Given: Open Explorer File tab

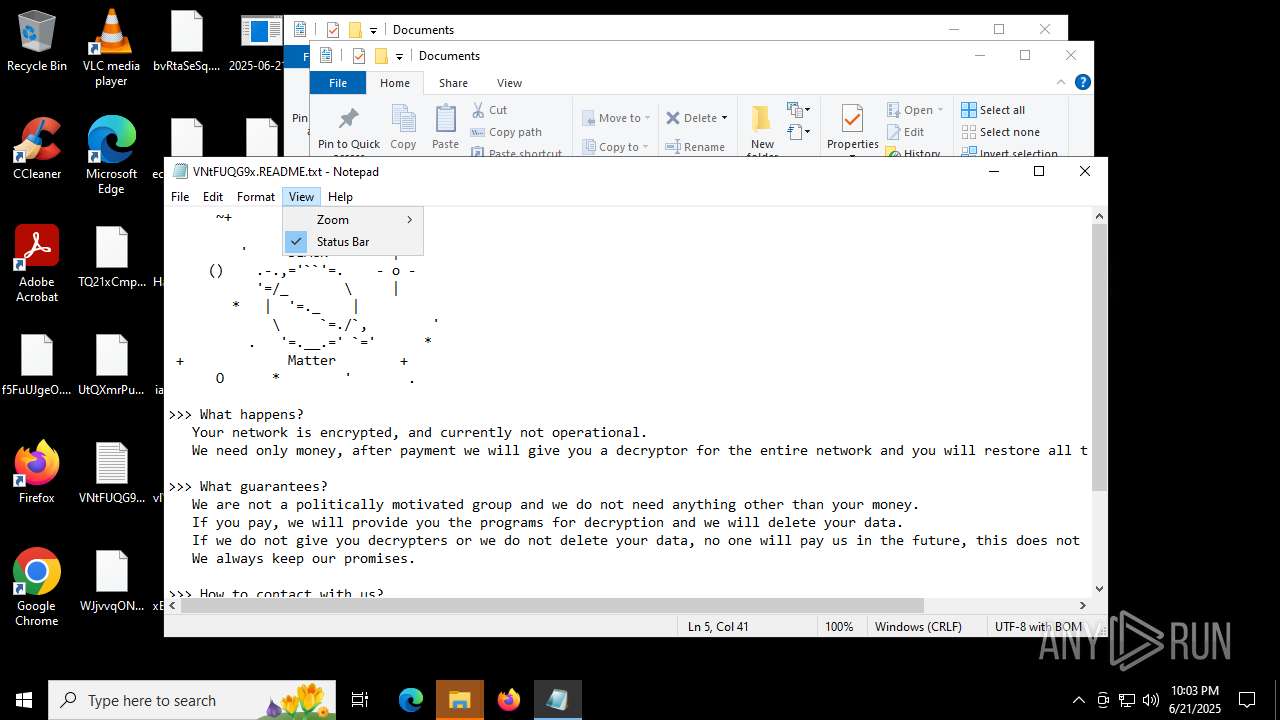Looking at the screenshot, I should pos(338,83).
